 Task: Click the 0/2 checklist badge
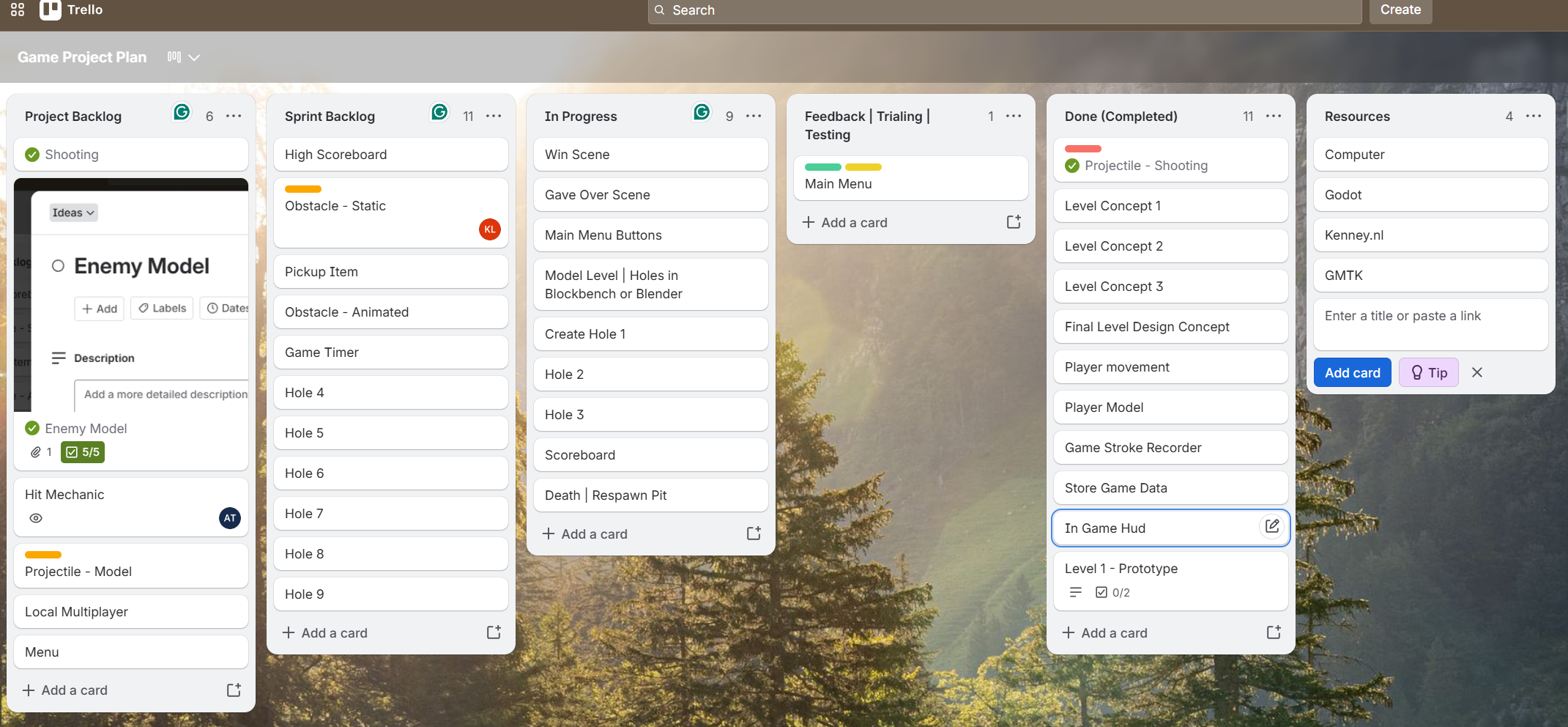tap(1113, 592)
